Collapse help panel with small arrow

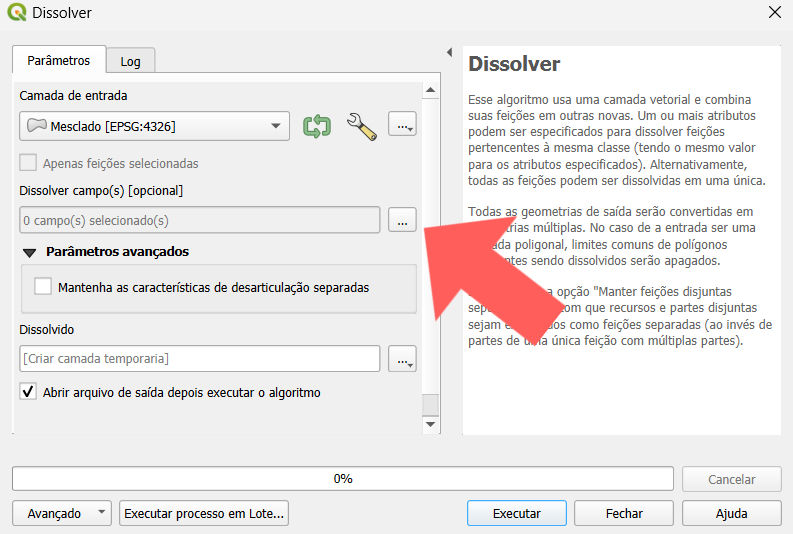[450, 52]
